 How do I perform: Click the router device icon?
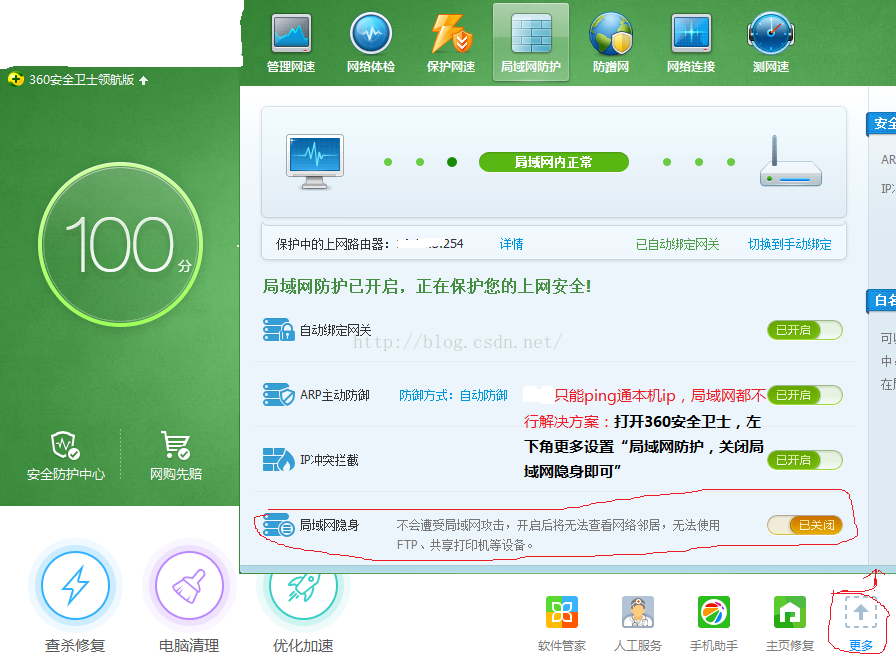coord(791,162)
